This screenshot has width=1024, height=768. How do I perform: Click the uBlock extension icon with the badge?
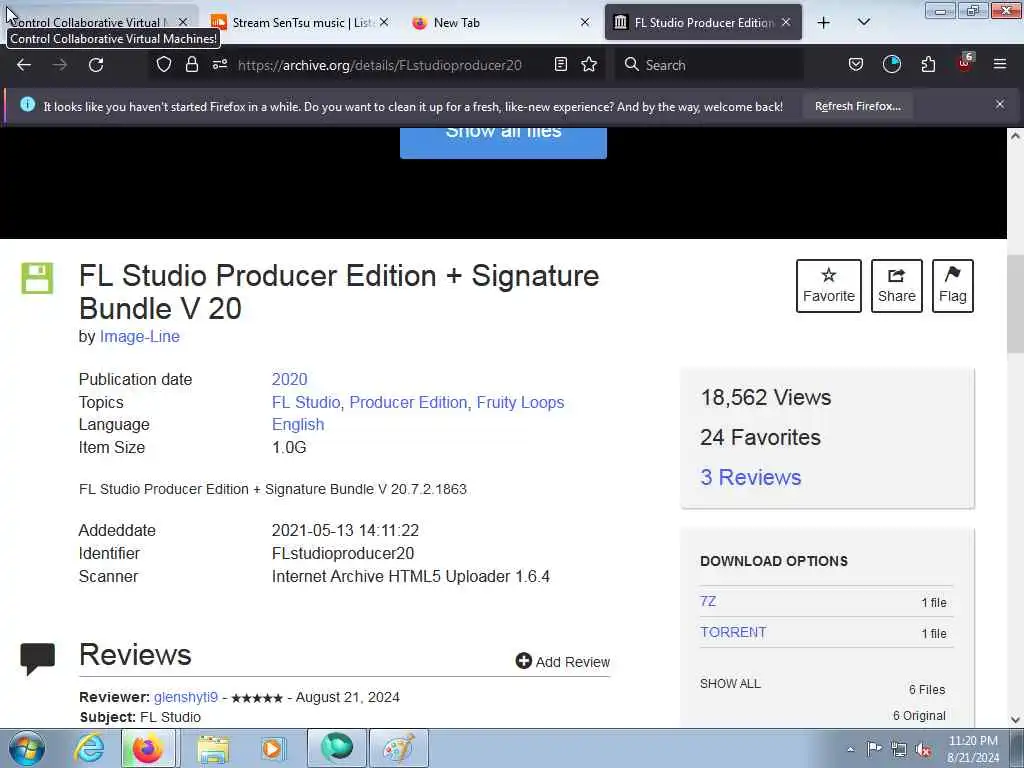point(965,63)
